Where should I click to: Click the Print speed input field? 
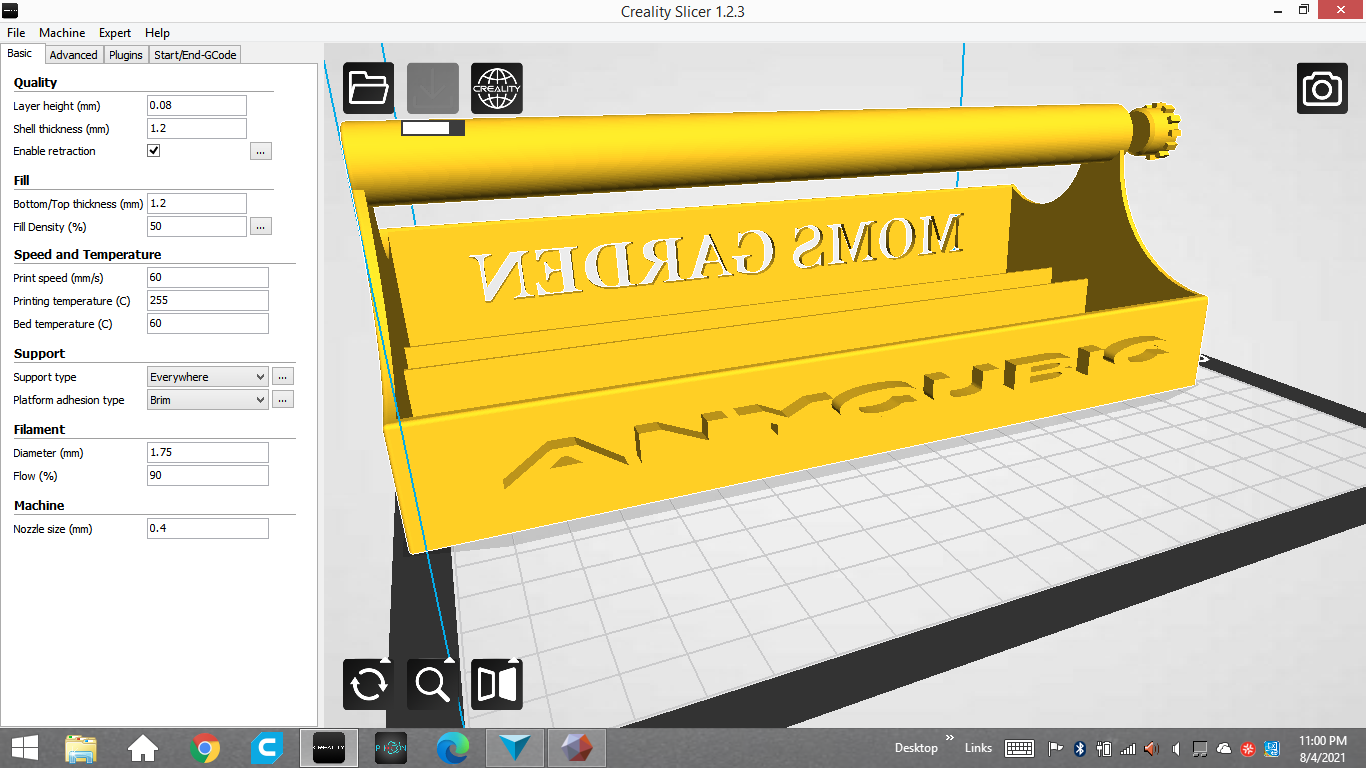coord(207,278)
